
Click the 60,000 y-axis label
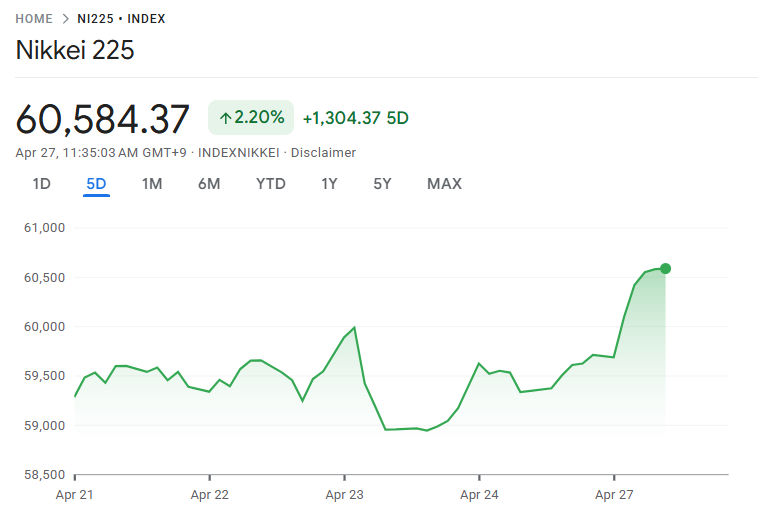[44, 327]
